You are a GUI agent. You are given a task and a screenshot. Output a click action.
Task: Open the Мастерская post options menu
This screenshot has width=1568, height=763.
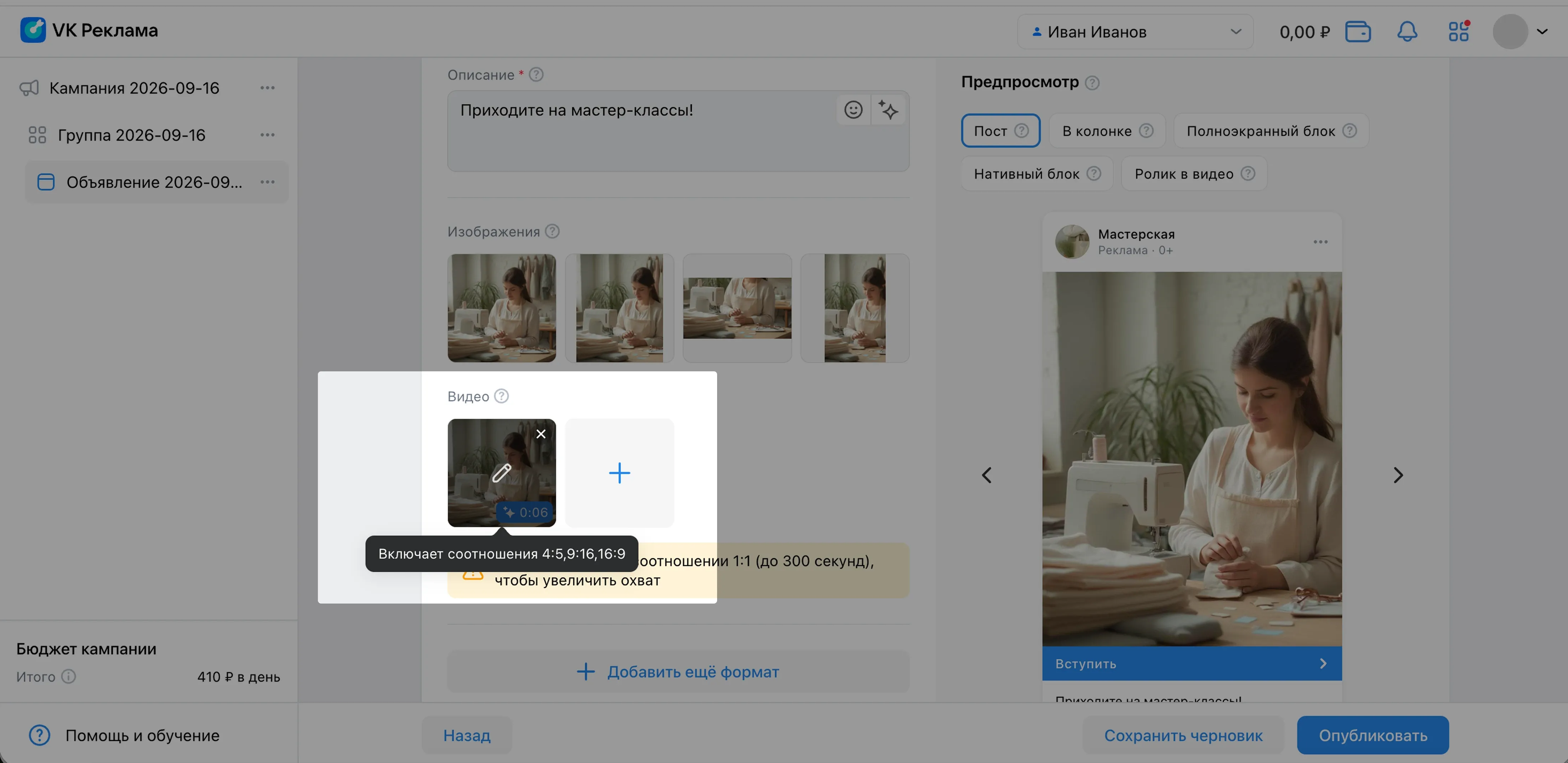[x=1320, y=242]
